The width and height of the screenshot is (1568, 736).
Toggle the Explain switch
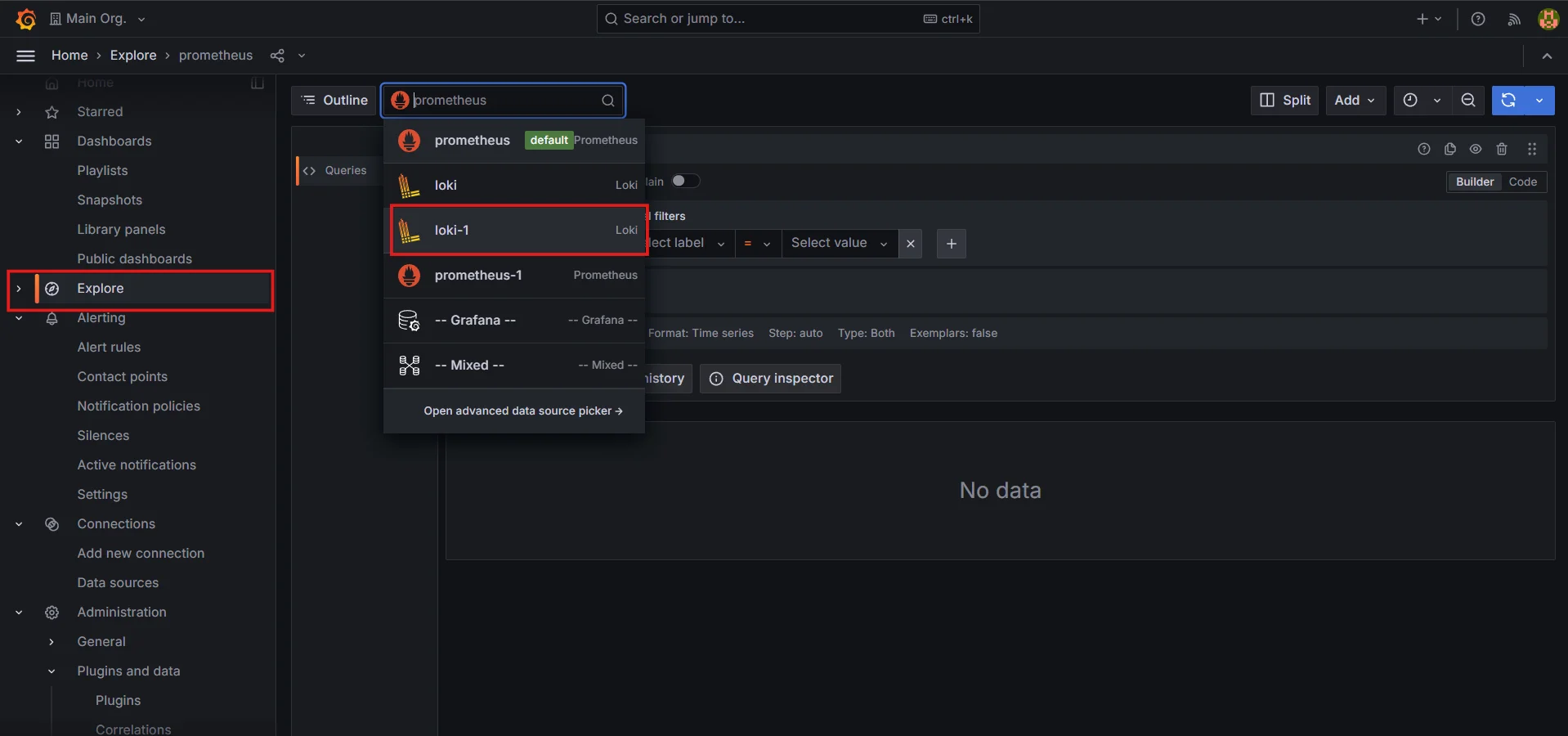coord(685,181)
